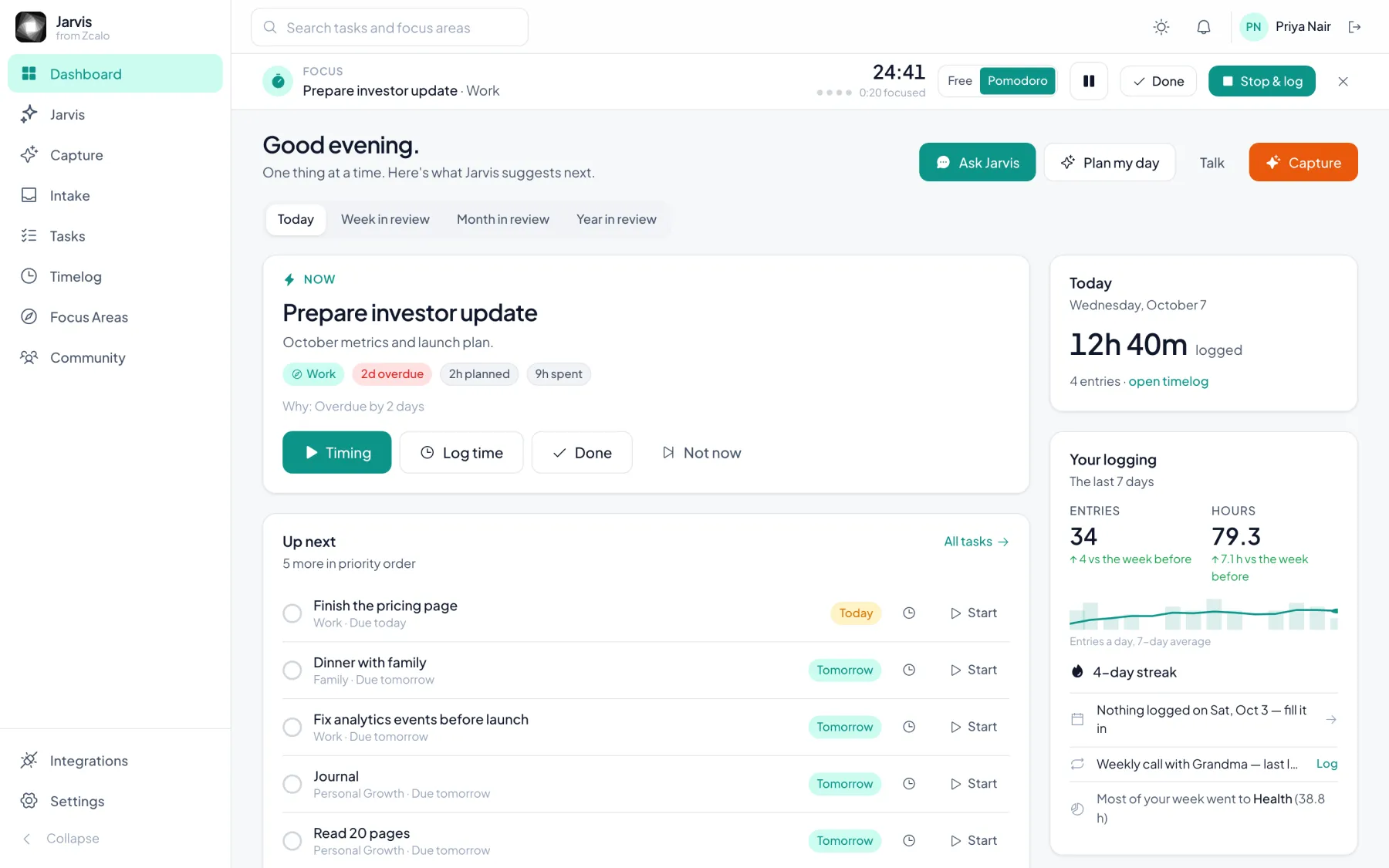This screenshot has width=1389, height=868.
Task: Click Log for Weekly call with Grandma
Action: [x=1326, y=764]
